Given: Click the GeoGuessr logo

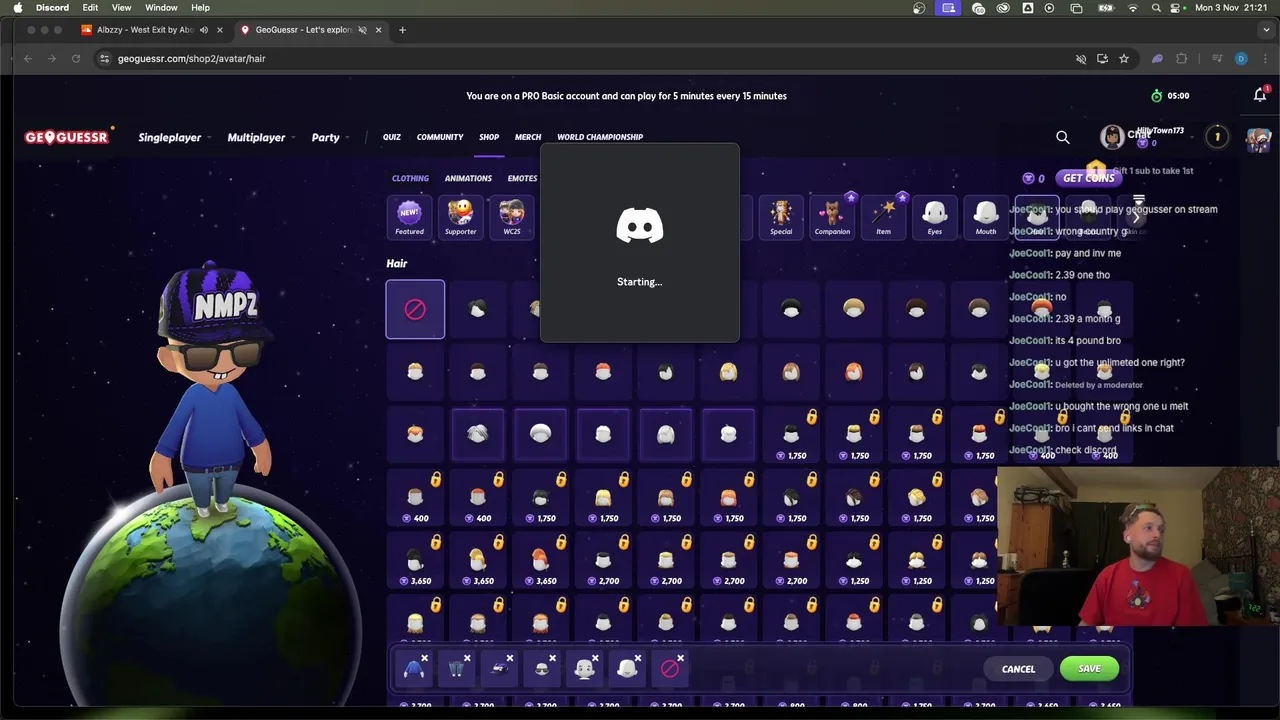Looking at the screenshot, I should tap(67, 137).
